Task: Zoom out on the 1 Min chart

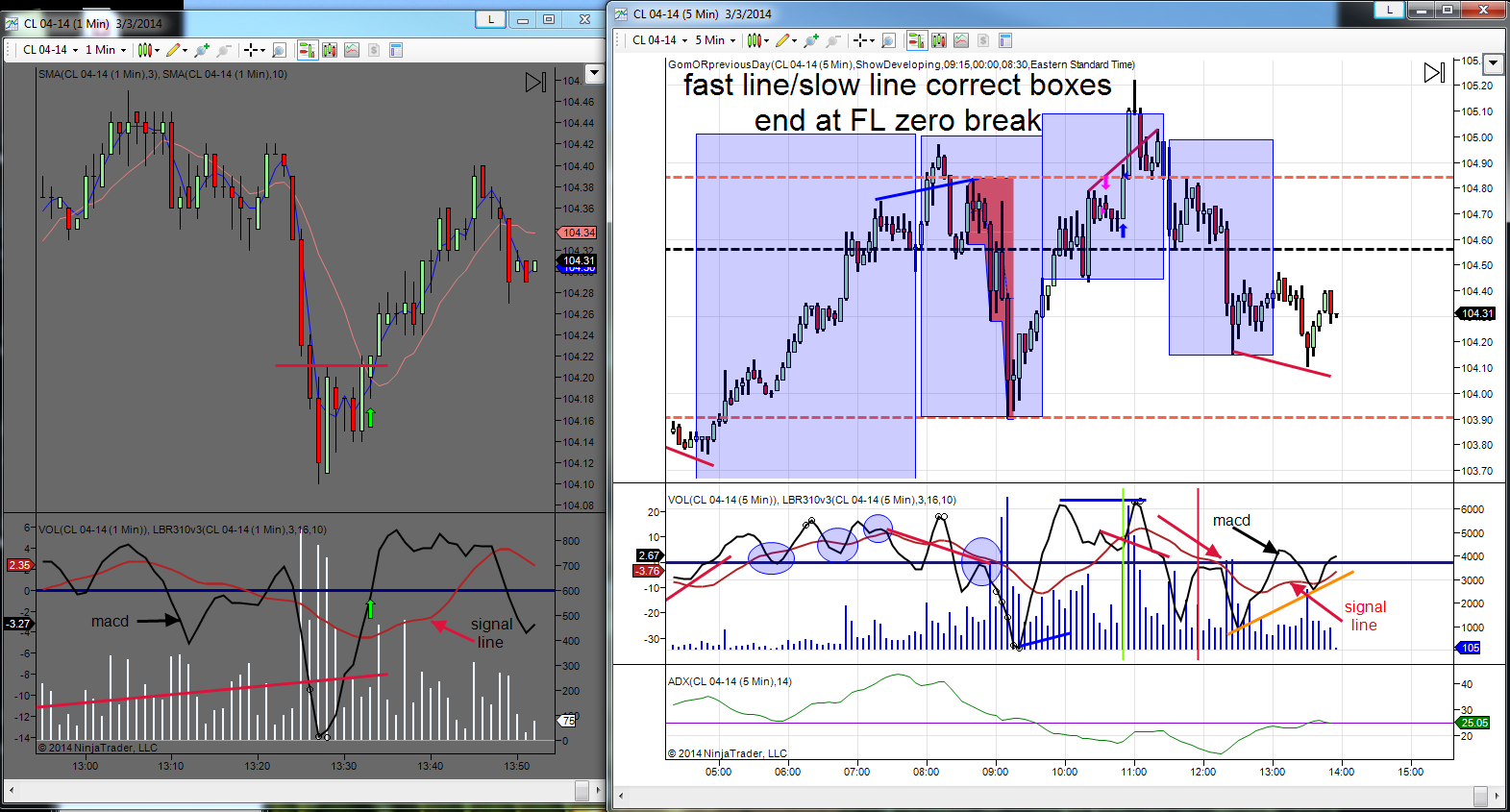Action: (x=224, y=50)
